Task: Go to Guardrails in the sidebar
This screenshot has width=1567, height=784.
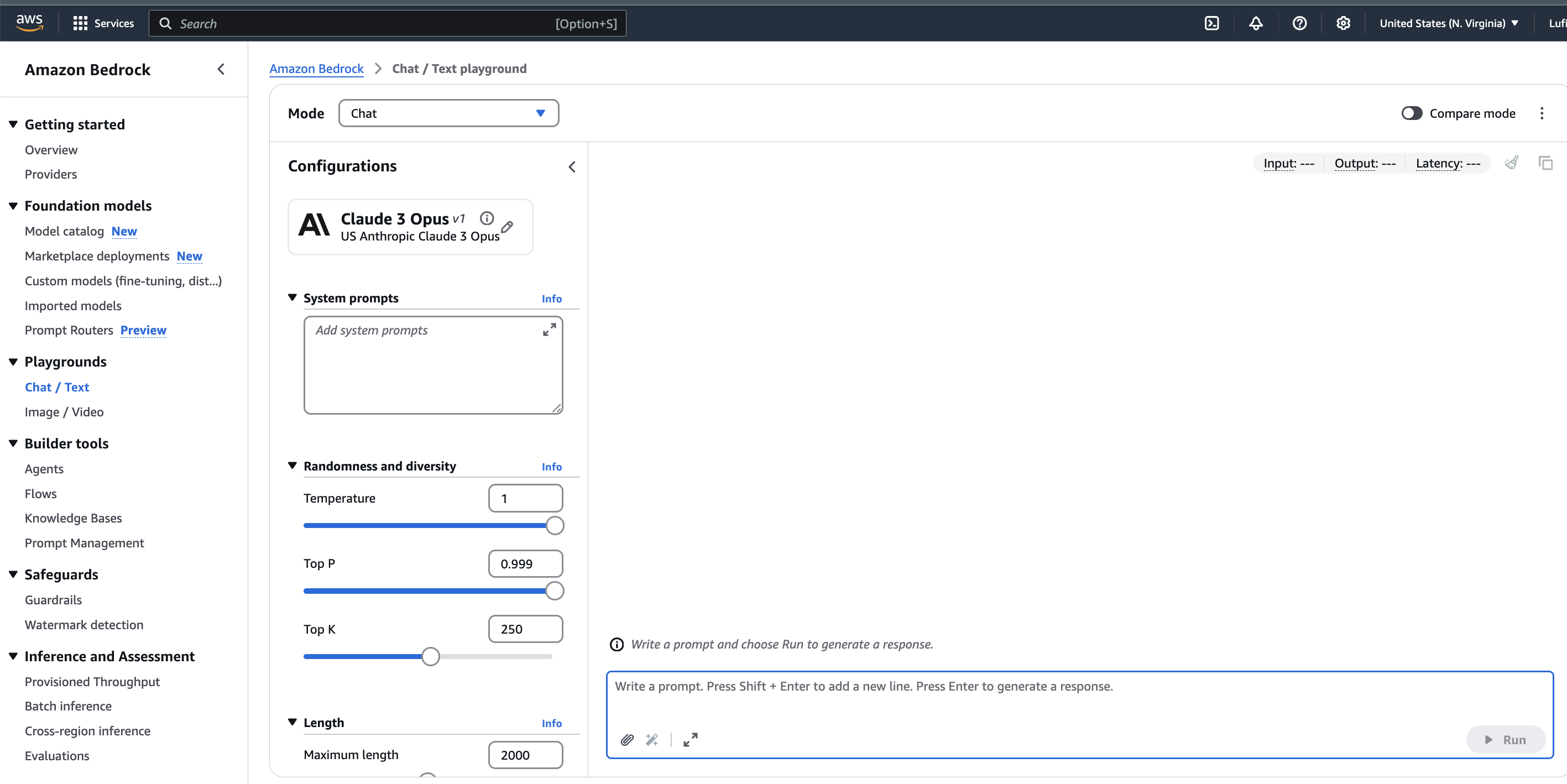Action: (x=53, y=600)
